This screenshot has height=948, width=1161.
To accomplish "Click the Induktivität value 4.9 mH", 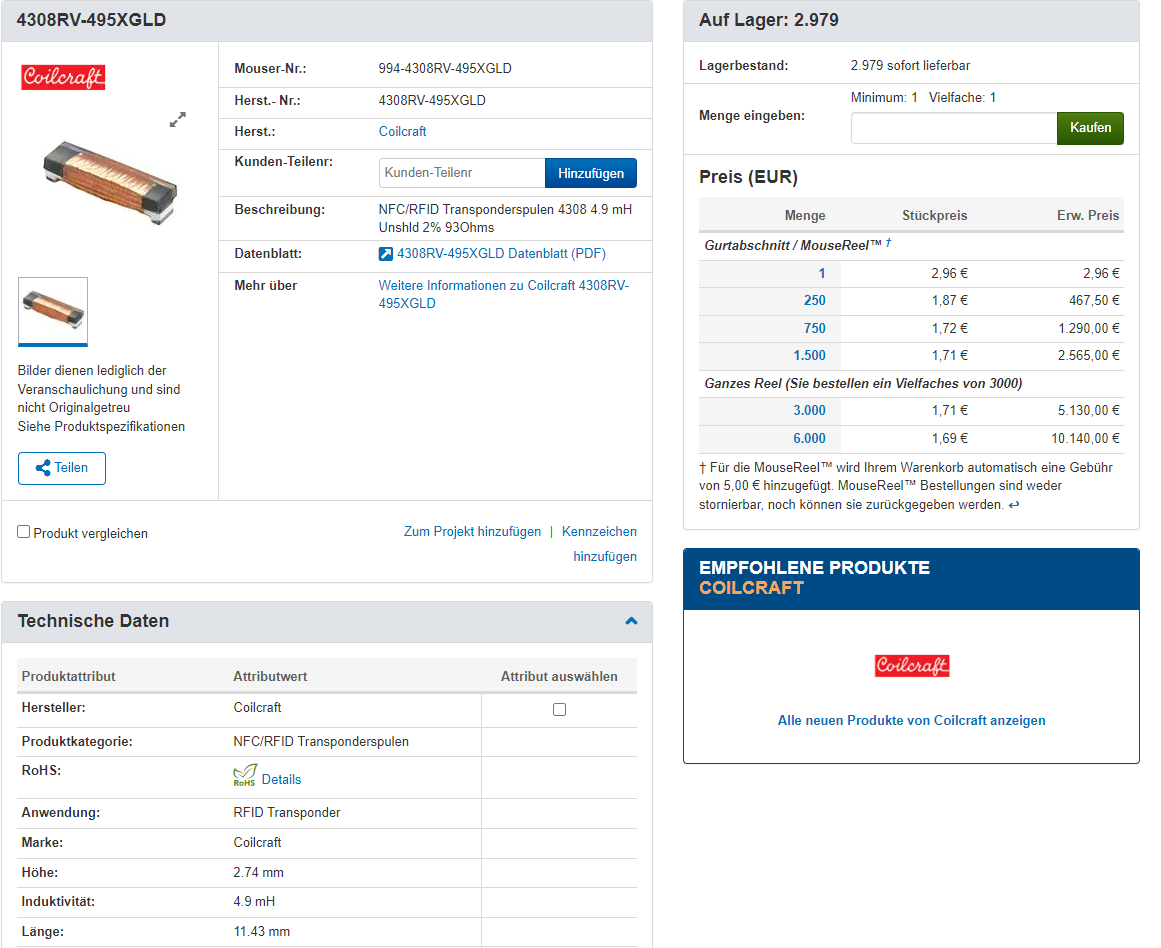I will pos(254,901).
